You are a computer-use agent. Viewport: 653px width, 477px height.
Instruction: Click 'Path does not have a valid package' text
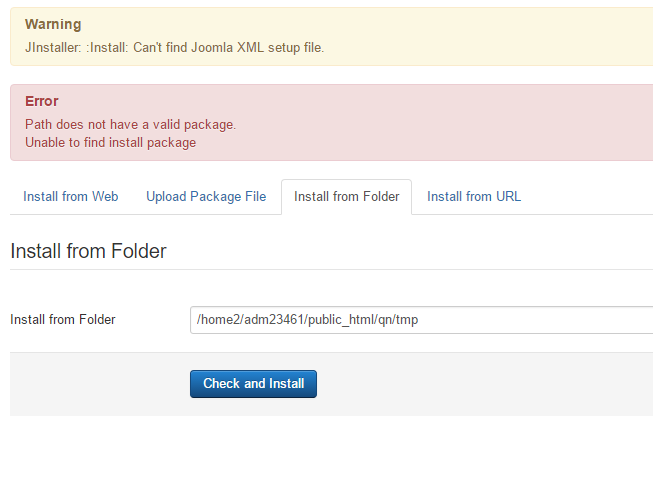click(130, 125)
